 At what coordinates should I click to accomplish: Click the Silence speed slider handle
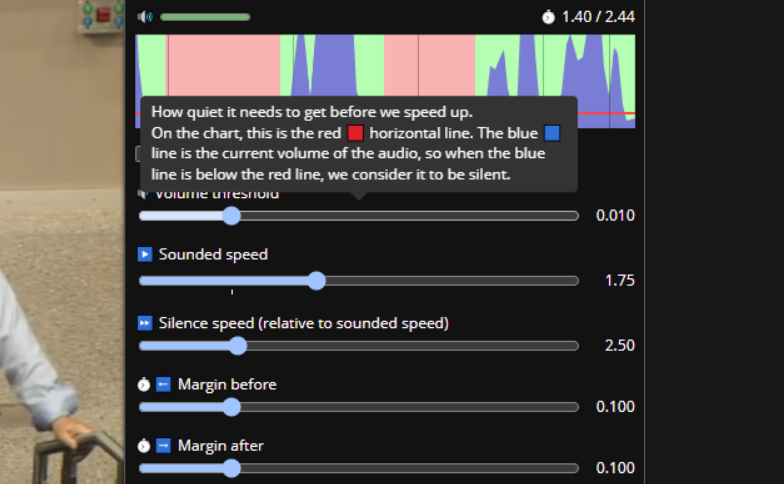click(x=238, y=346)
